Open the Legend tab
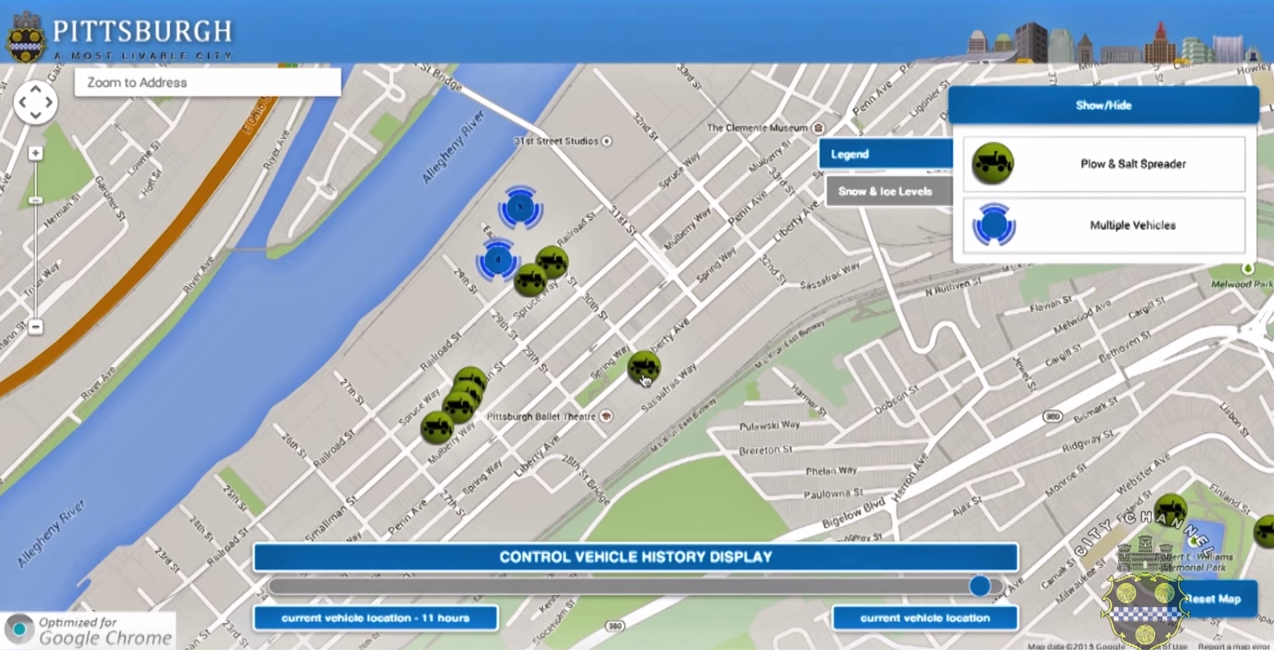1274x650 pixels. (885, 154)
